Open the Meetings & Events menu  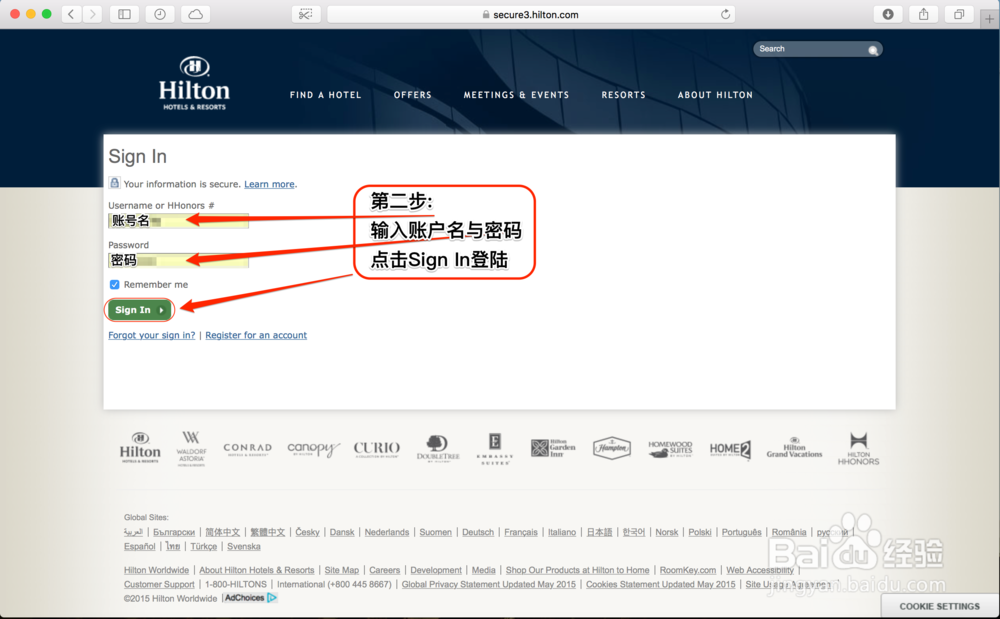pos(516,95)
